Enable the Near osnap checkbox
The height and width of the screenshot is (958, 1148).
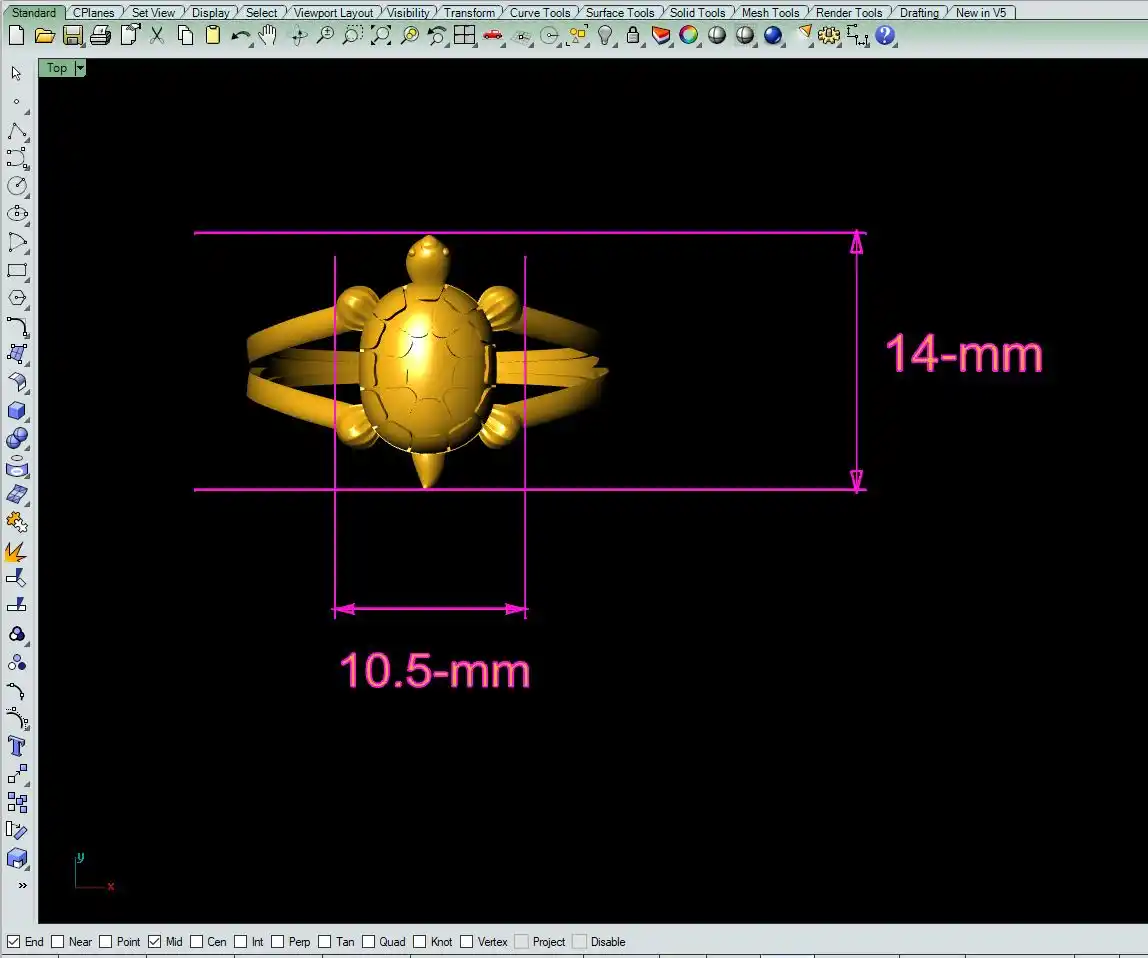coord(58,941)
